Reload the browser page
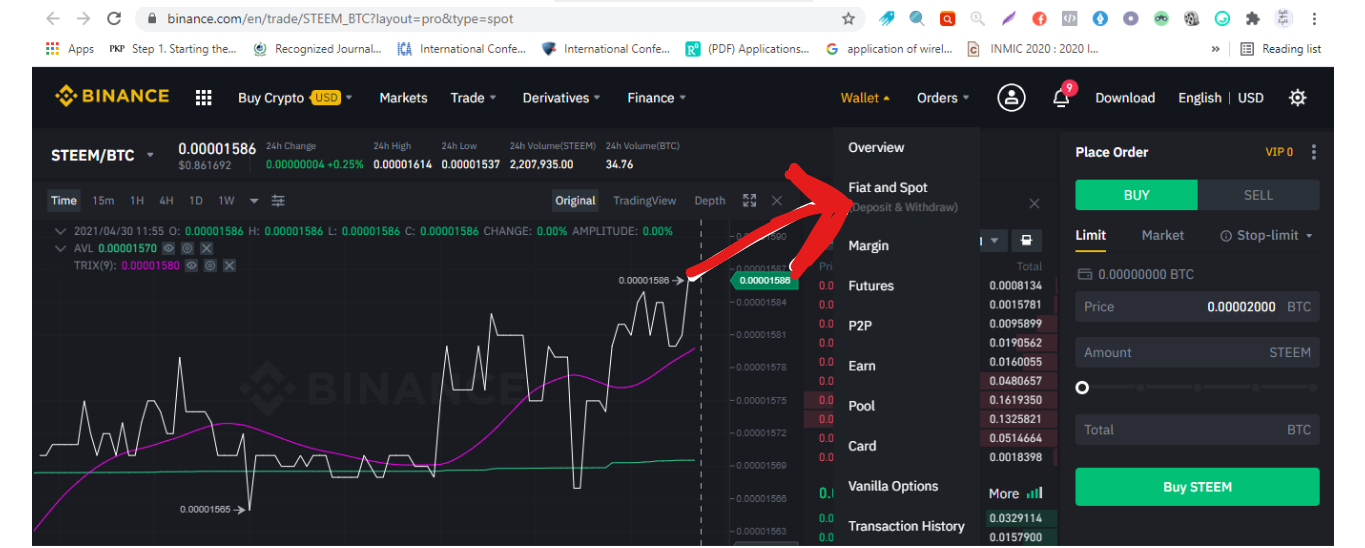Screen dimensions: 1365x548 pos(114,18)
